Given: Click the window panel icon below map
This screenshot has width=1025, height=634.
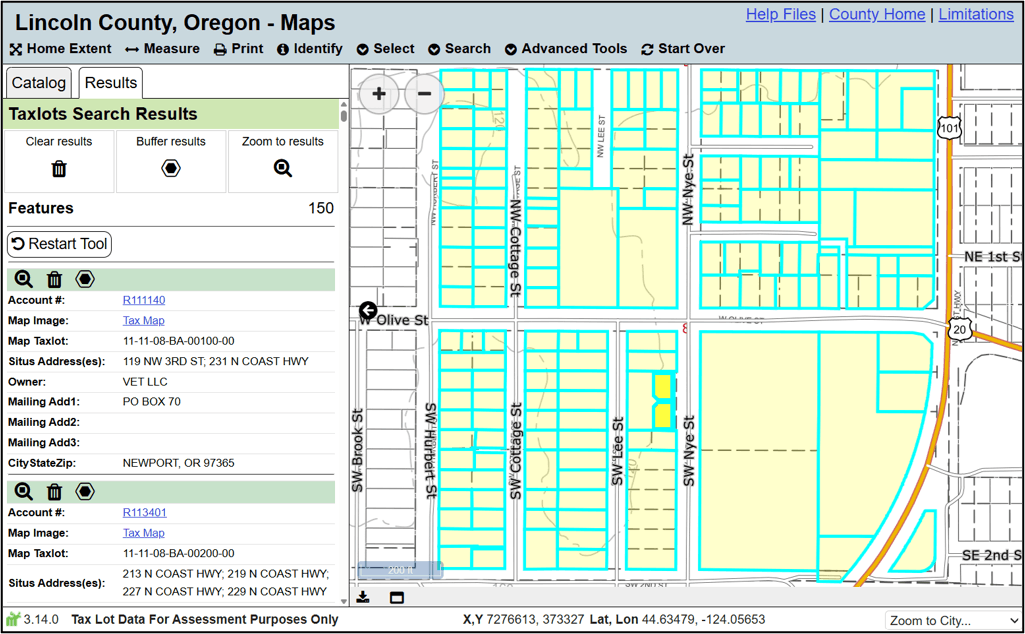Looking at the screenshot, I should click(397, 597).
